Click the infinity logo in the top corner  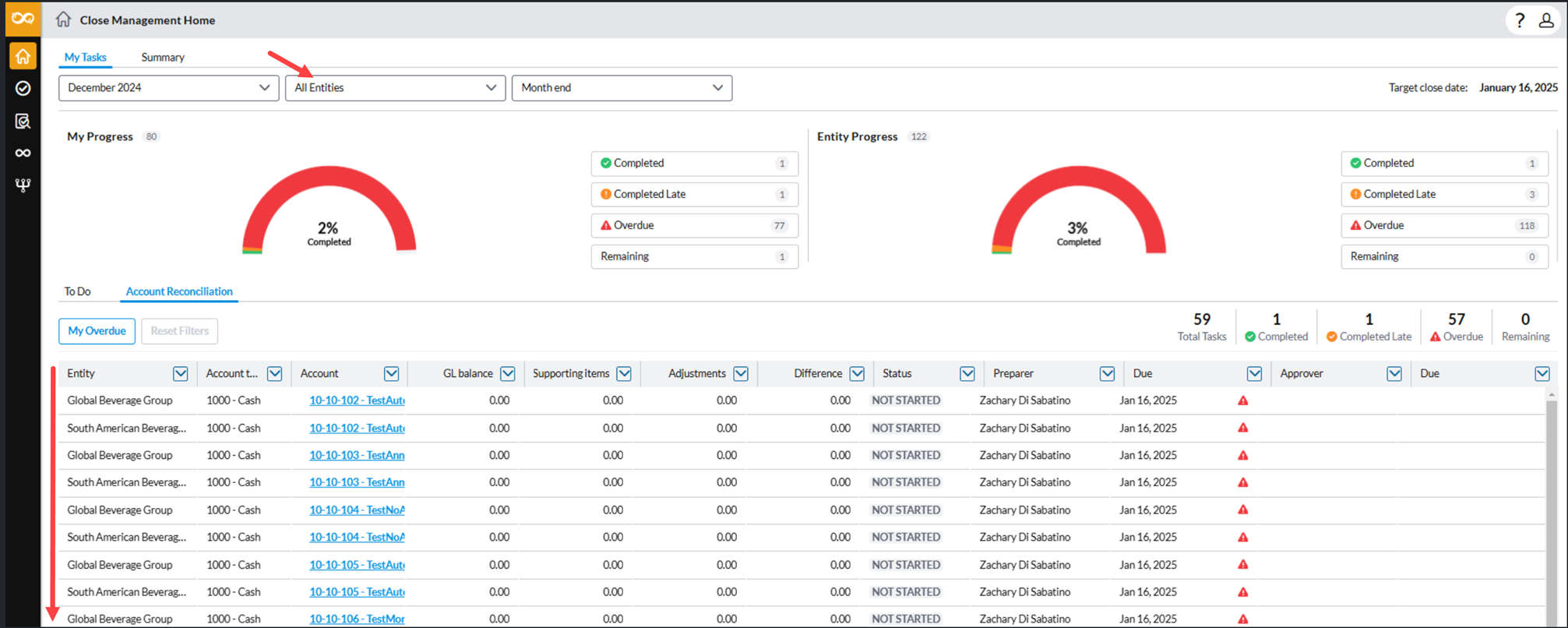[23, 19]
